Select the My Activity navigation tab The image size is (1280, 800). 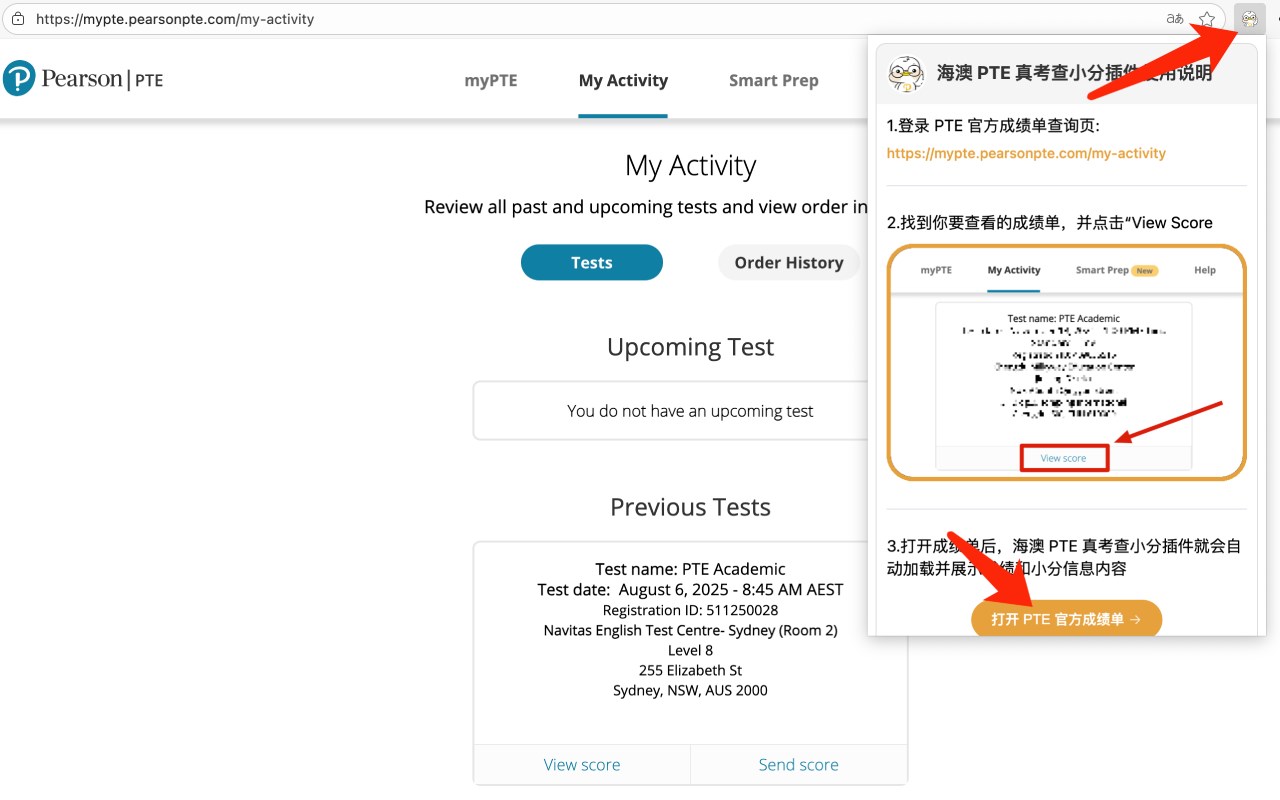click(623, 81)
